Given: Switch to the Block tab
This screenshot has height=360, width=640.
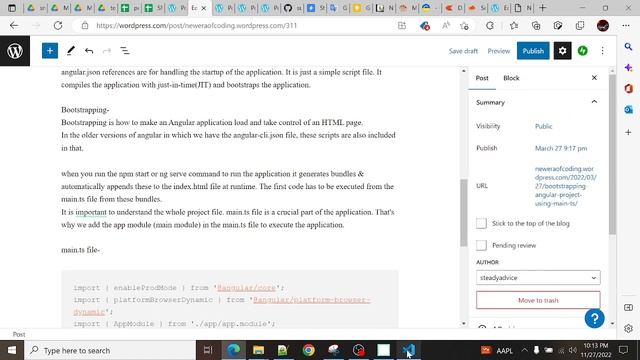Looking at the screenshot, I should point(511,78).
